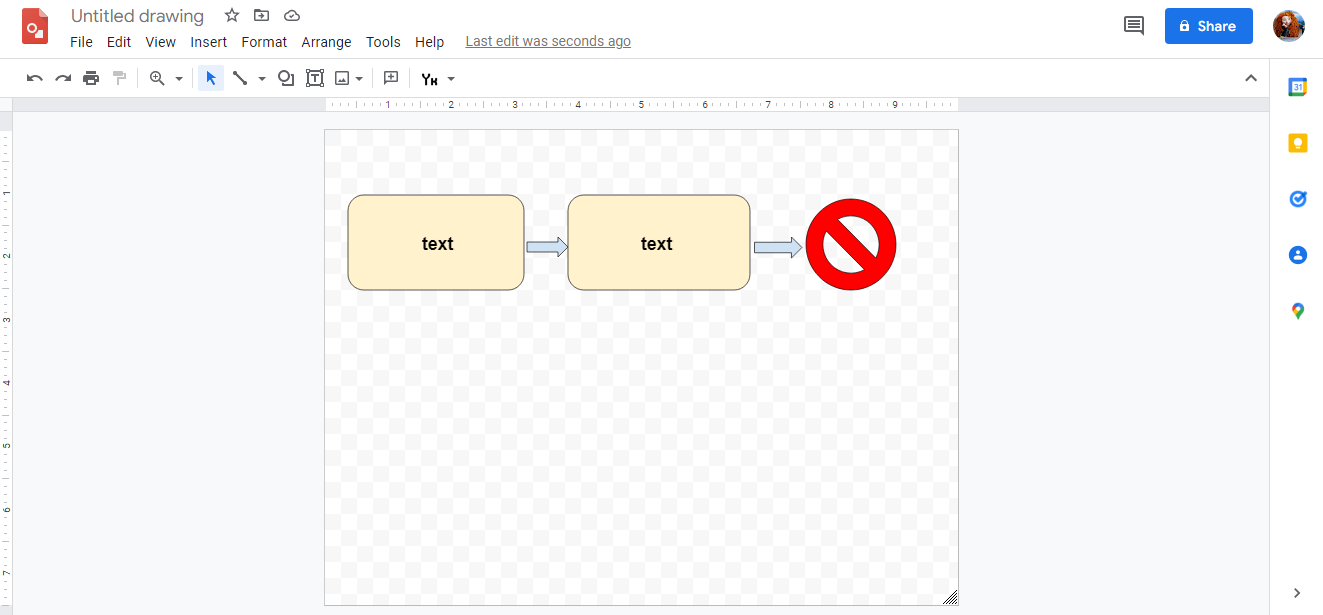Image resolution: width=1323 pixels, height=615 pixels.
Task: Select the arrow between text boxes
Action: point(547,247)
